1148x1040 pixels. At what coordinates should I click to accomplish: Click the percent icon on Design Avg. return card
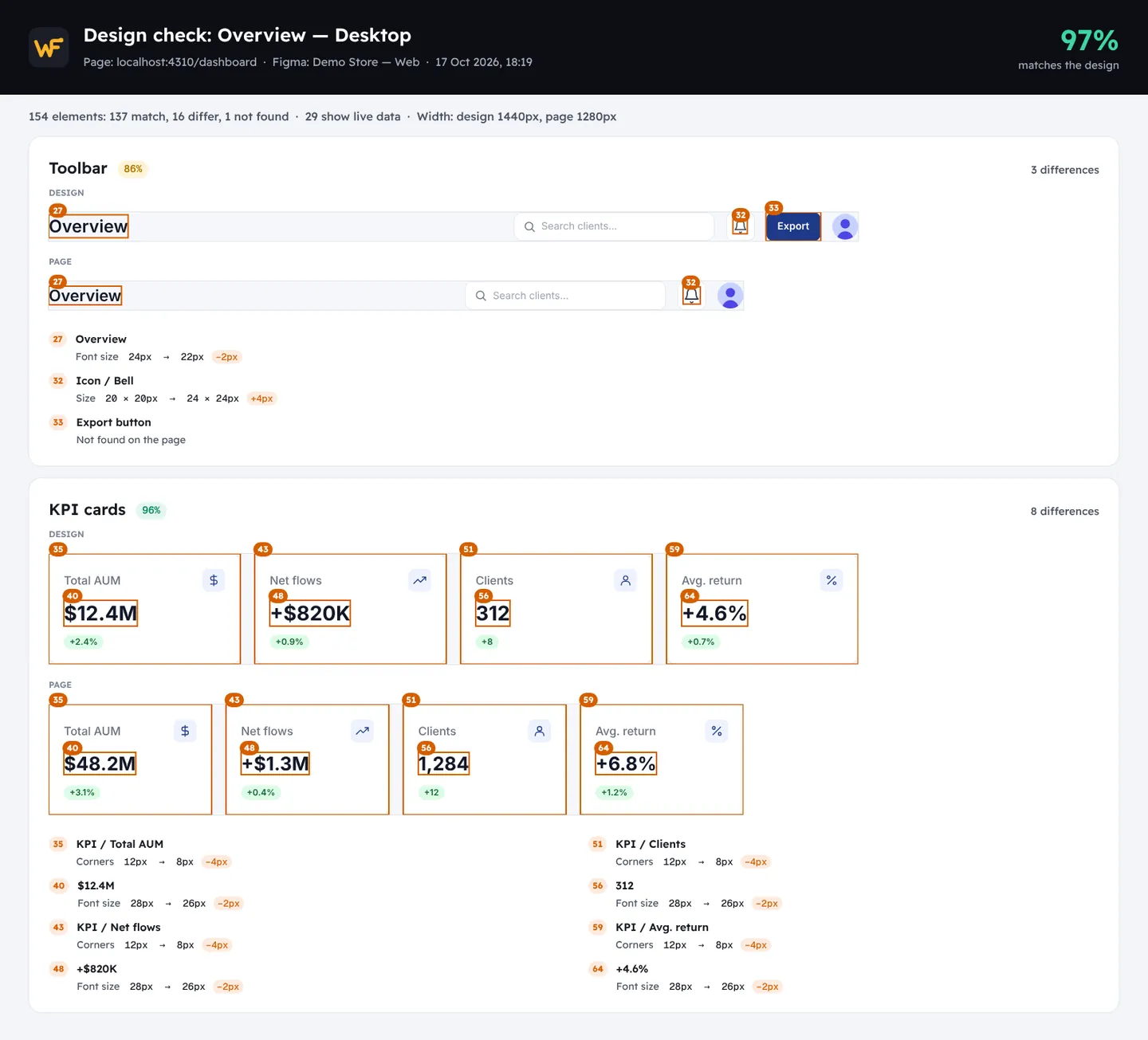click(x=832, y=580)
